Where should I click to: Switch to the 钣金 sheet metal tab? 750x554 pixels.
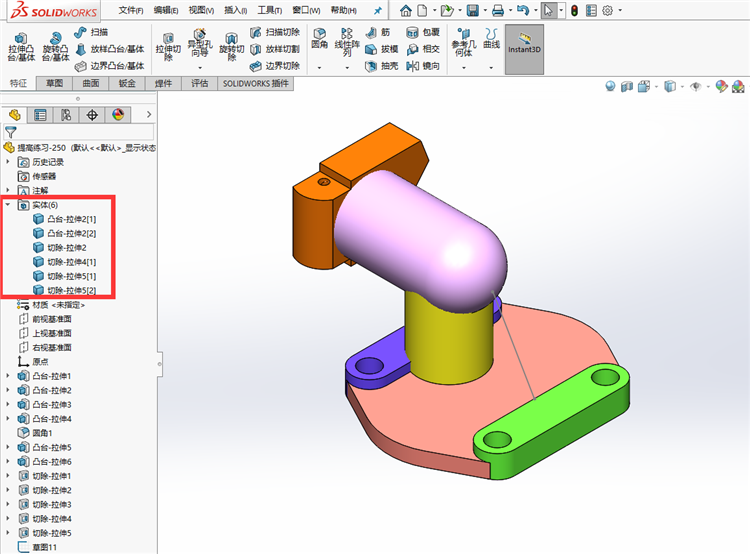(127, 83)
